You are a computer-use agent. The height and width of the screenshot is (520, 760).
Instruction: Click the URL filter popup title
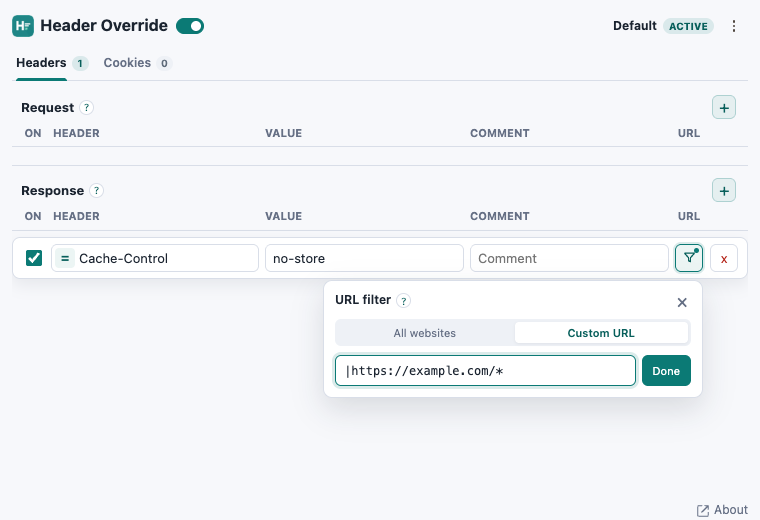pyautogui.click(x=363, y=300)
